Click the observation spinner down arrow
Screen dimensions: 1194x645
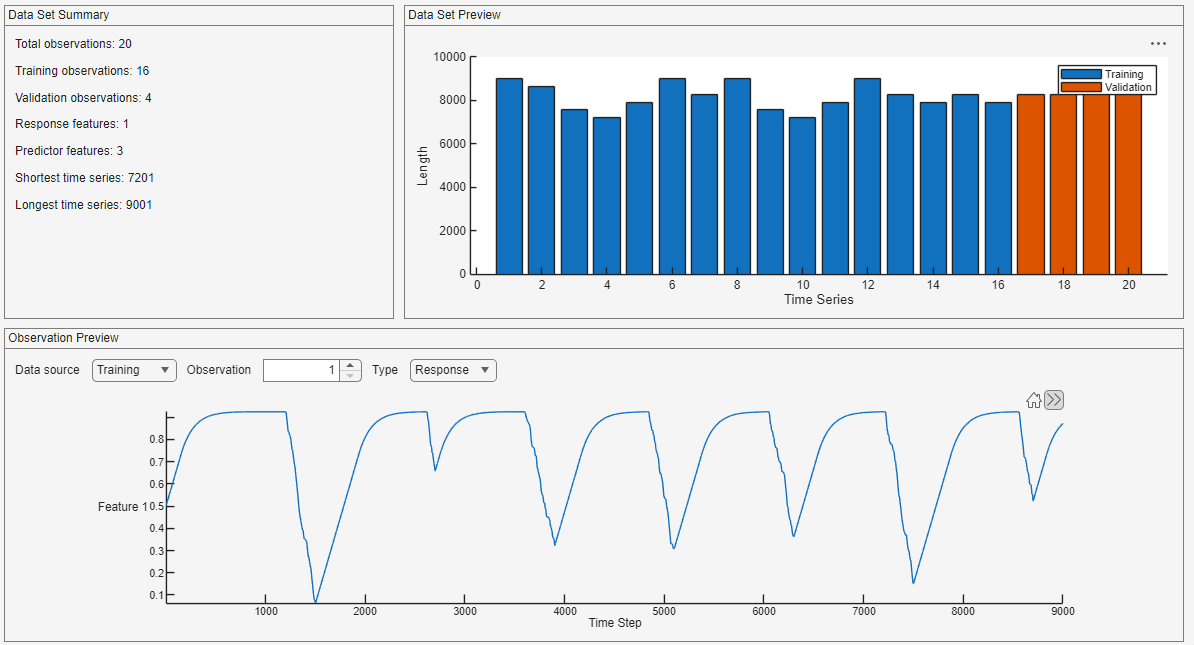(x=349, y=375)
